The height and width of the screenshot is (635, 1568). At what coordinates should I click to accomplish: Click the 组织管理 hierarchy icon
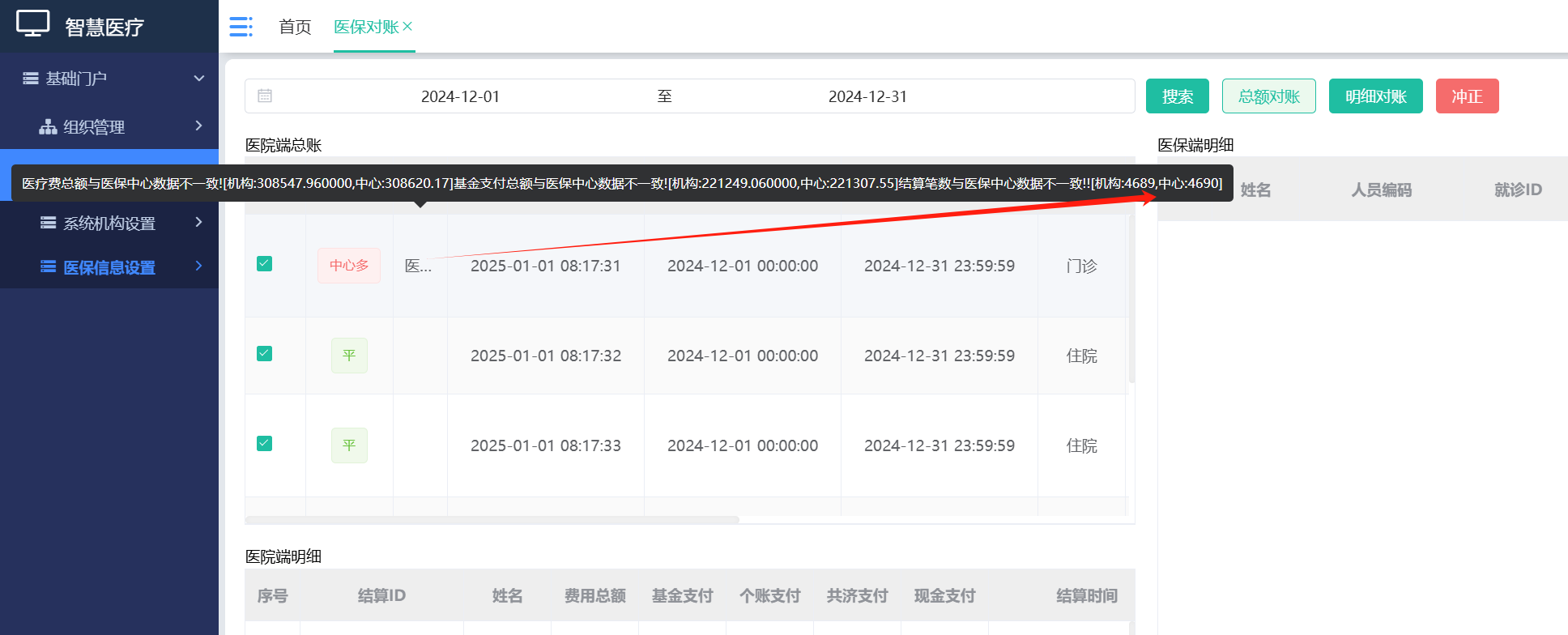pyautogui.click(x=48, y=127)
